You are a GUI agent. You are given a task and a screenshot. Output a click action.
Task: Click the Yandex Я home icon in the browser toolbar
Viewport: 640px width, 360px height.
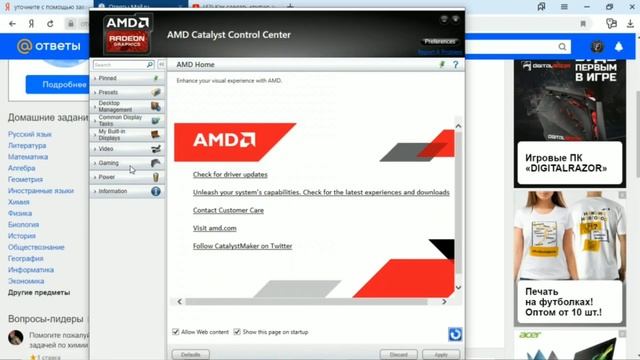click(x=31, y=24)
